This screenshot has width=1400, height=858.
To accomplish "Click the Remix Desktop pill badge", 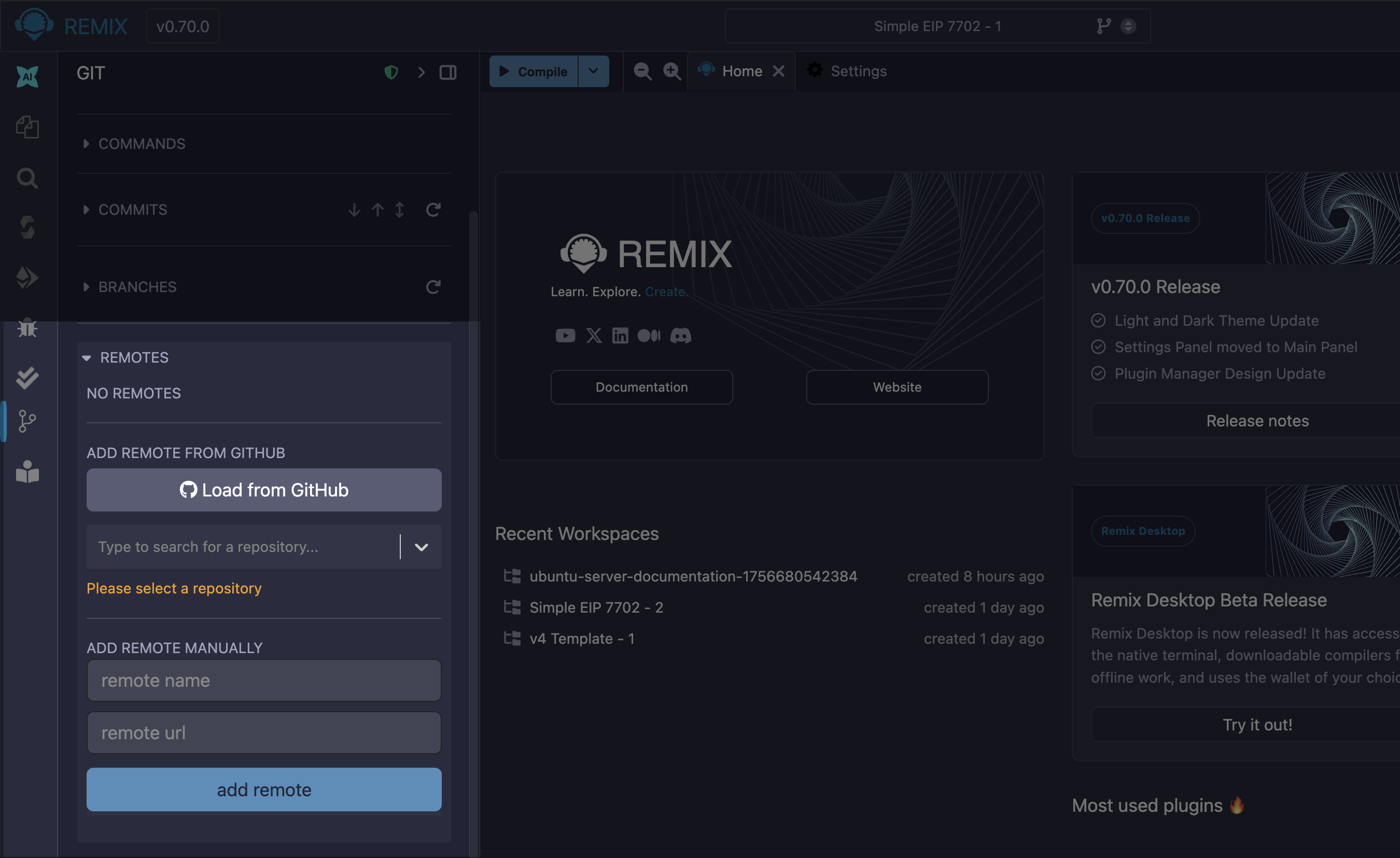I will click(1143, 531).
